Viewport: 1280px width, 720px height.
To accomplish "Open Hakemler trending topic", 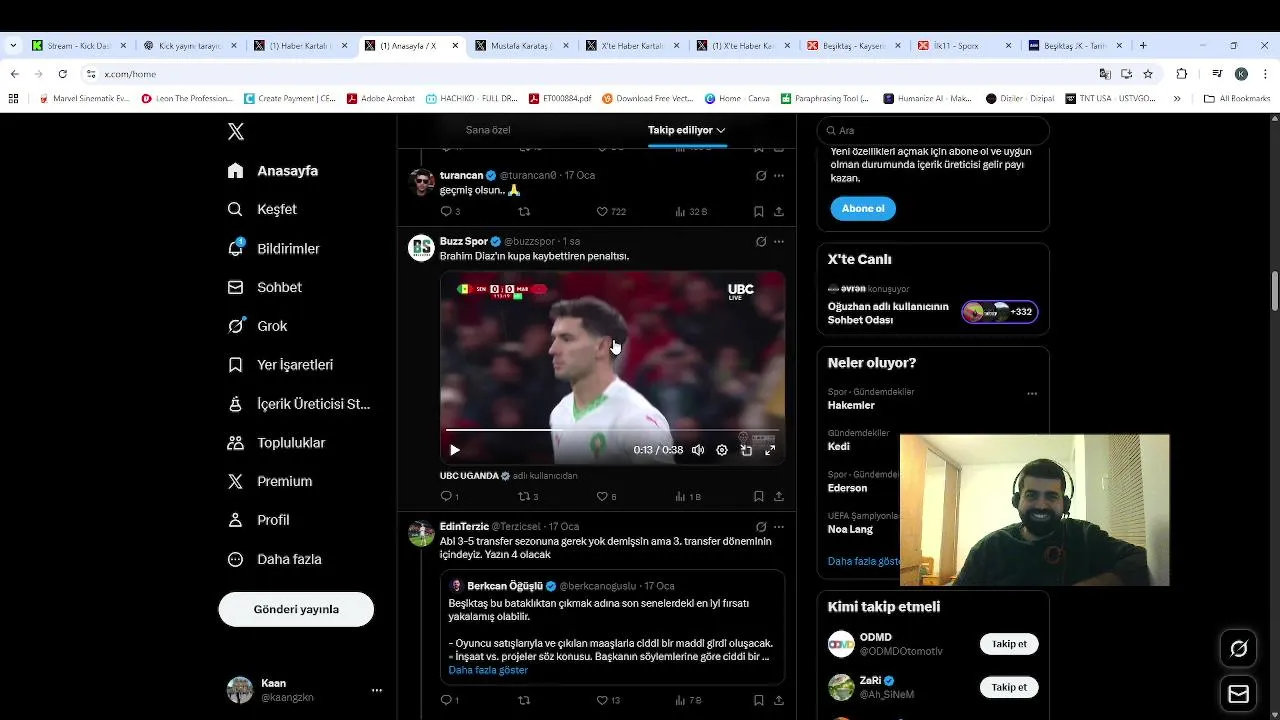I will coord(851,405).
